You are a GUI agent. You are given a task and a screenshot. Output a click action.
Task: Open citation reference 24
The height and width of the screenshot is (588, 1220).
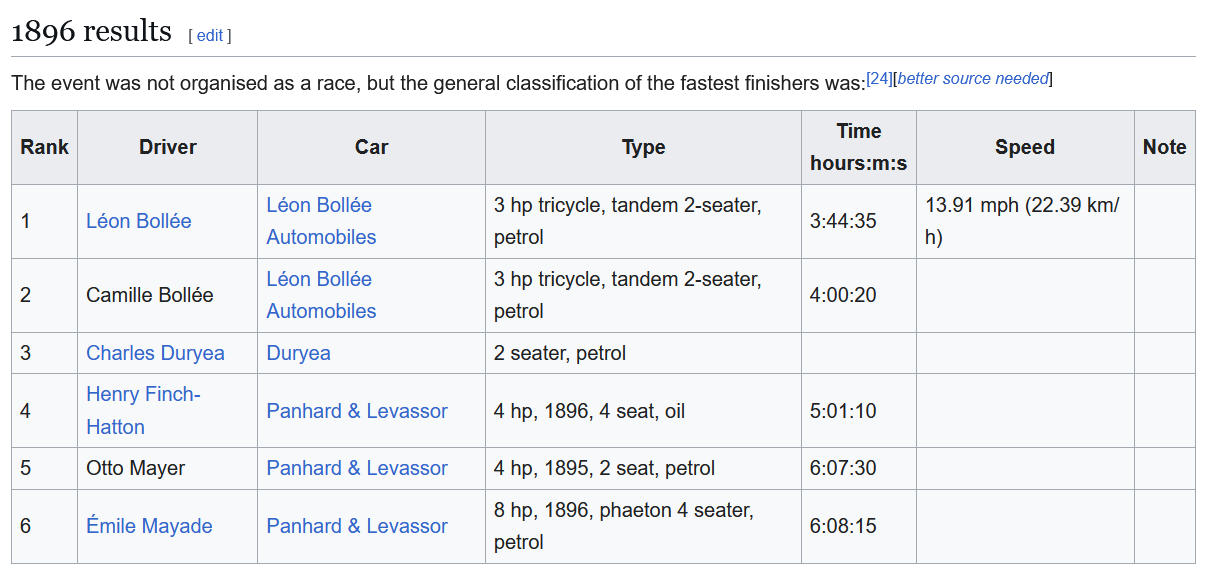click(x=879, y=79)
